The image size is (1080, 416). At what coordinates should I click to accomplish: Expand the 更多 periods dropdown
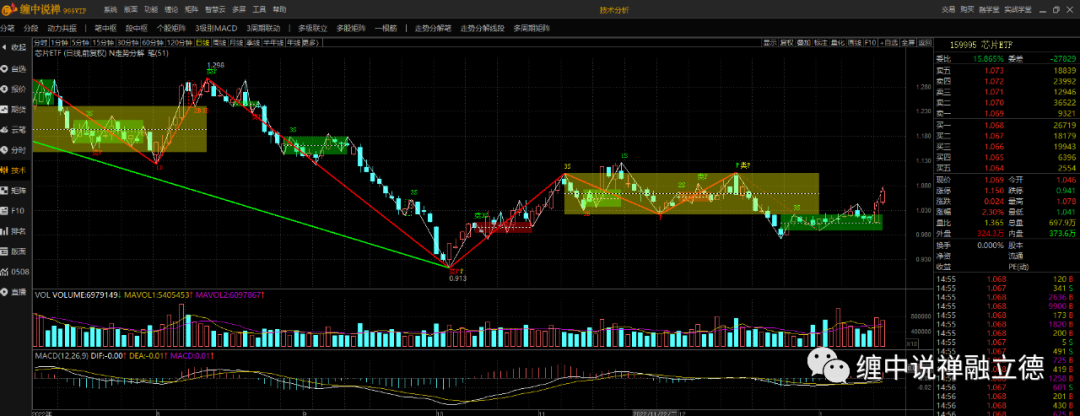[x=311, y=43]
